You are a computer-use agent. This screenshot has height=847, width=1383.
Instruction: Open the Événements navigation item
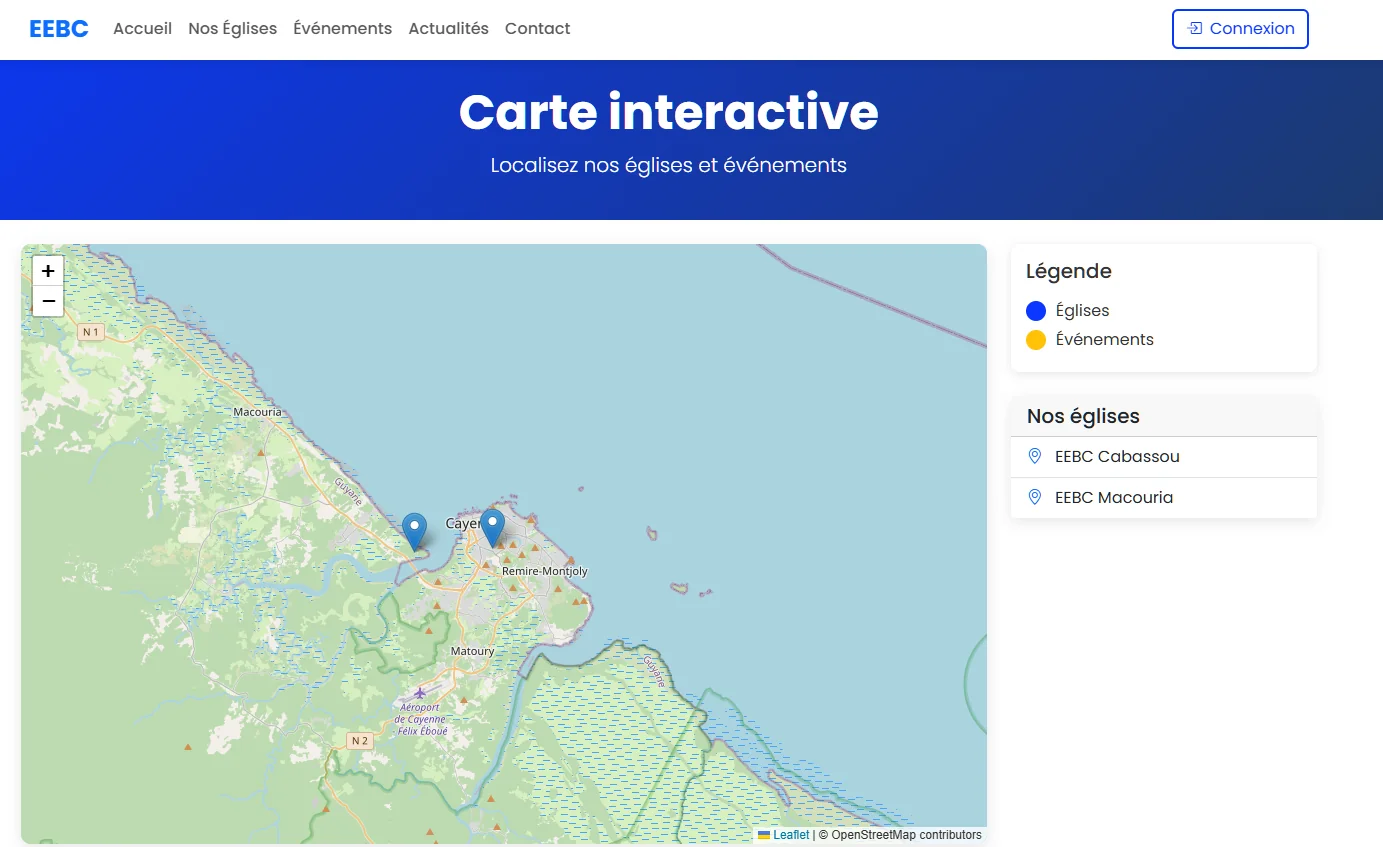pos(342,29)
